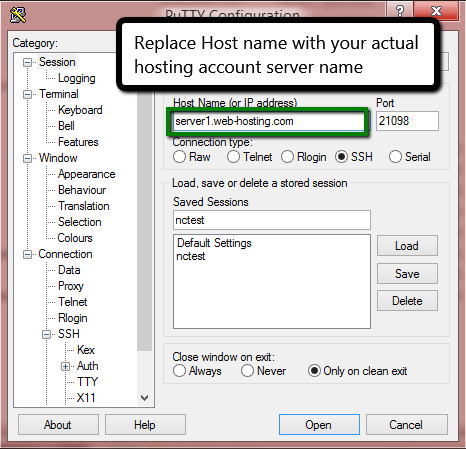
Task: Select TTY under SSH
Action: pyautogui.click(x=87, y=382)
